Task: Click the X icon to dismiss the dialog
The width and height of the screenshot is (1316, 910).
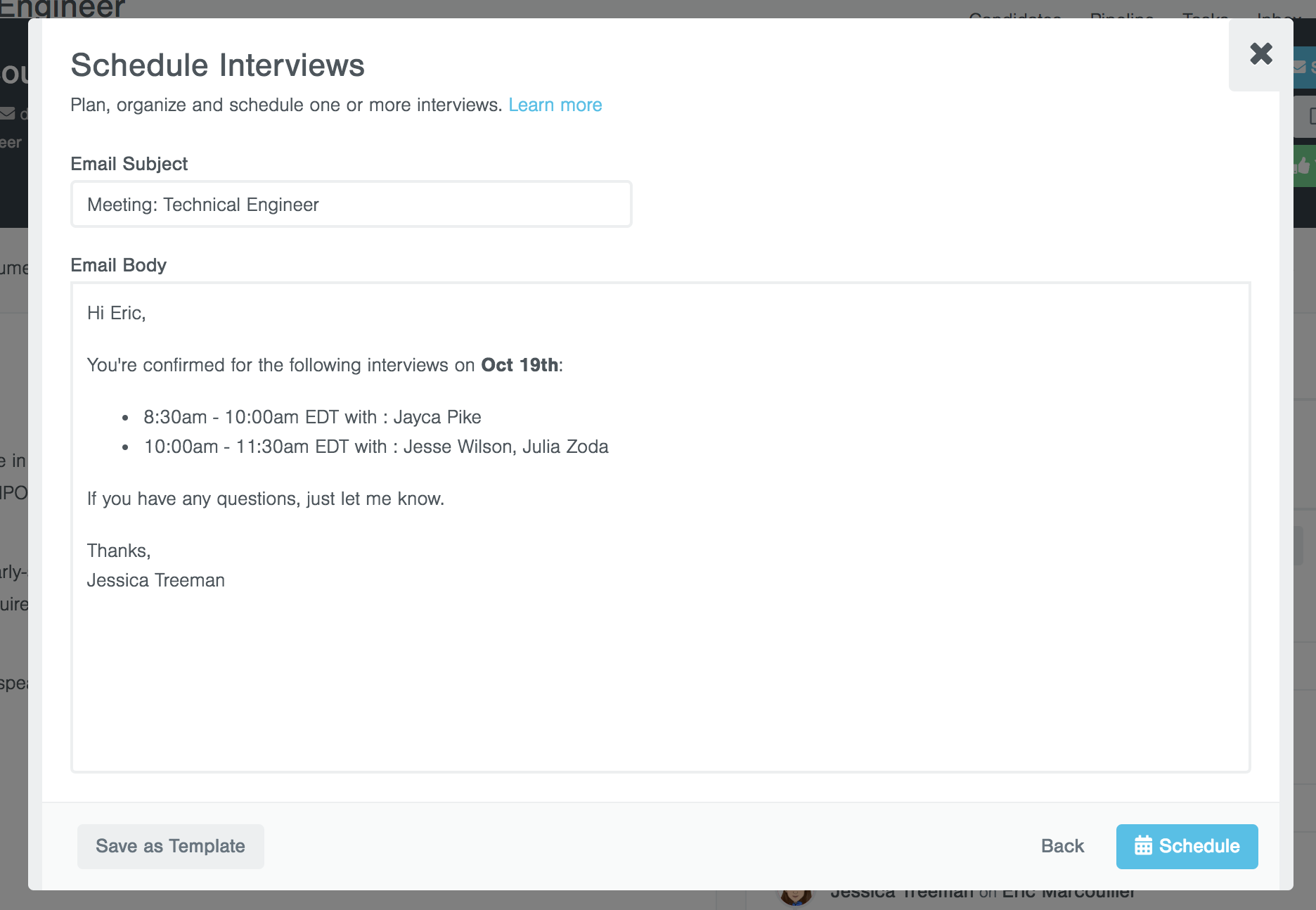Action: (1261, 54)
